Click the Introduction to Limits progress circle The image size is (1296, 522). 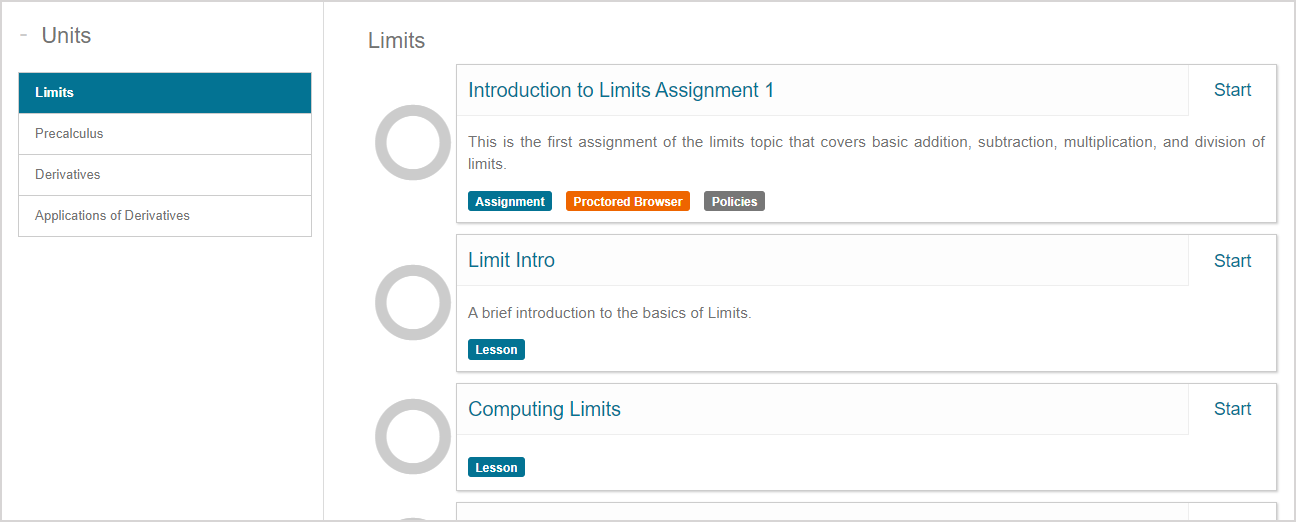click(413, 143)
